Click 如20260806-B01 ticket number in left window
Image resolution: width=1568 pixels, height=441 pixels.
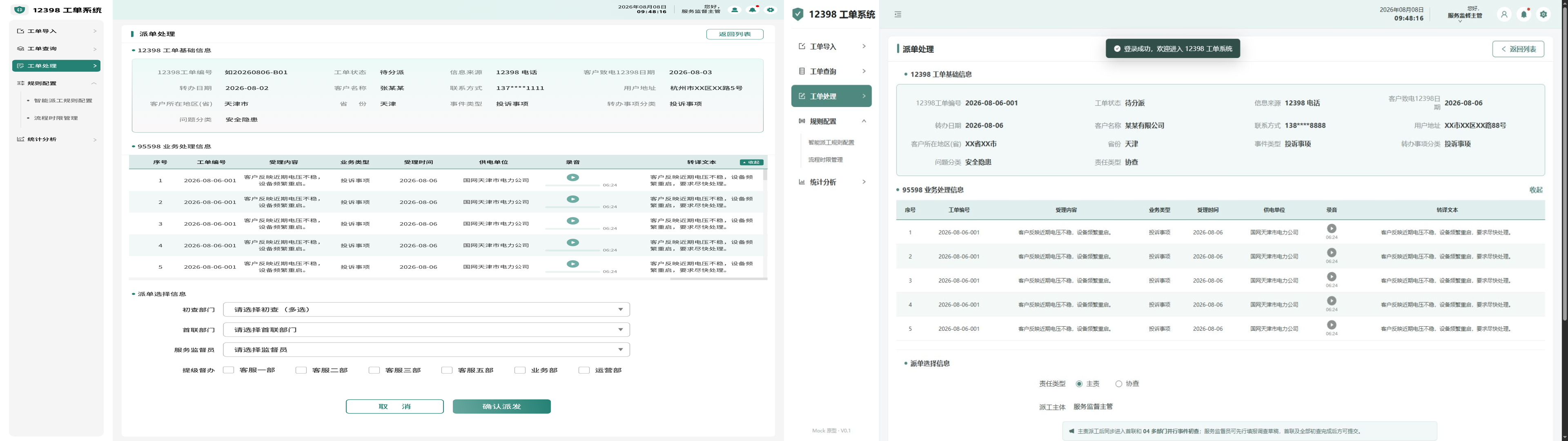point(256,72)
